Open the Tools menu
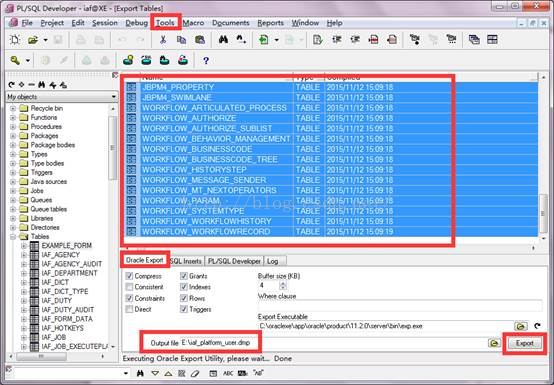554x385 pixels. 165,23
